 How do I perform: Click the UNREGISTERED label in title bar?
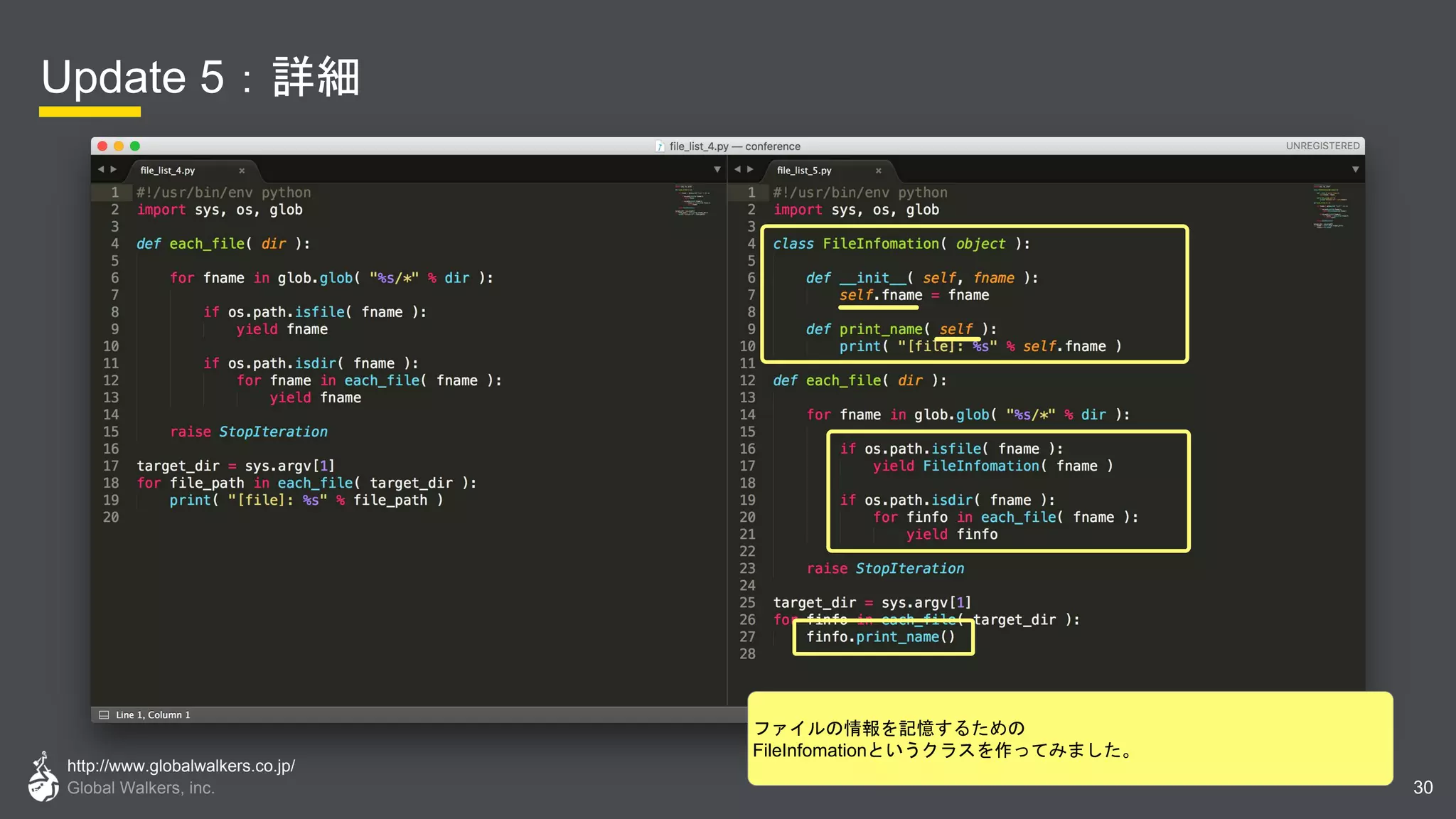coord(1322,146)
